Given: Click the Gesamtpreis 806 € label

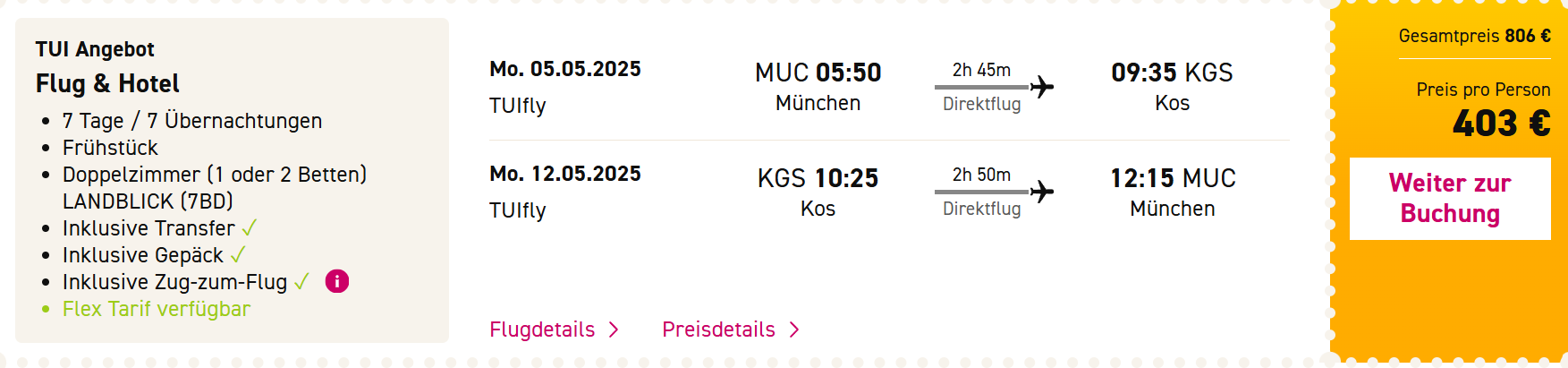Looking at the screenshot, I should (x=1474, y=36).
